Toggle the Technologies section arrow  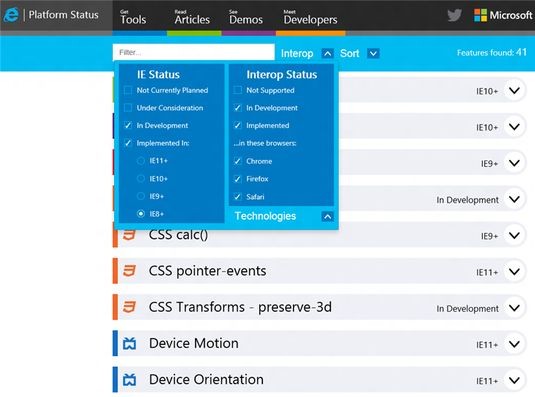click(328, 217)
